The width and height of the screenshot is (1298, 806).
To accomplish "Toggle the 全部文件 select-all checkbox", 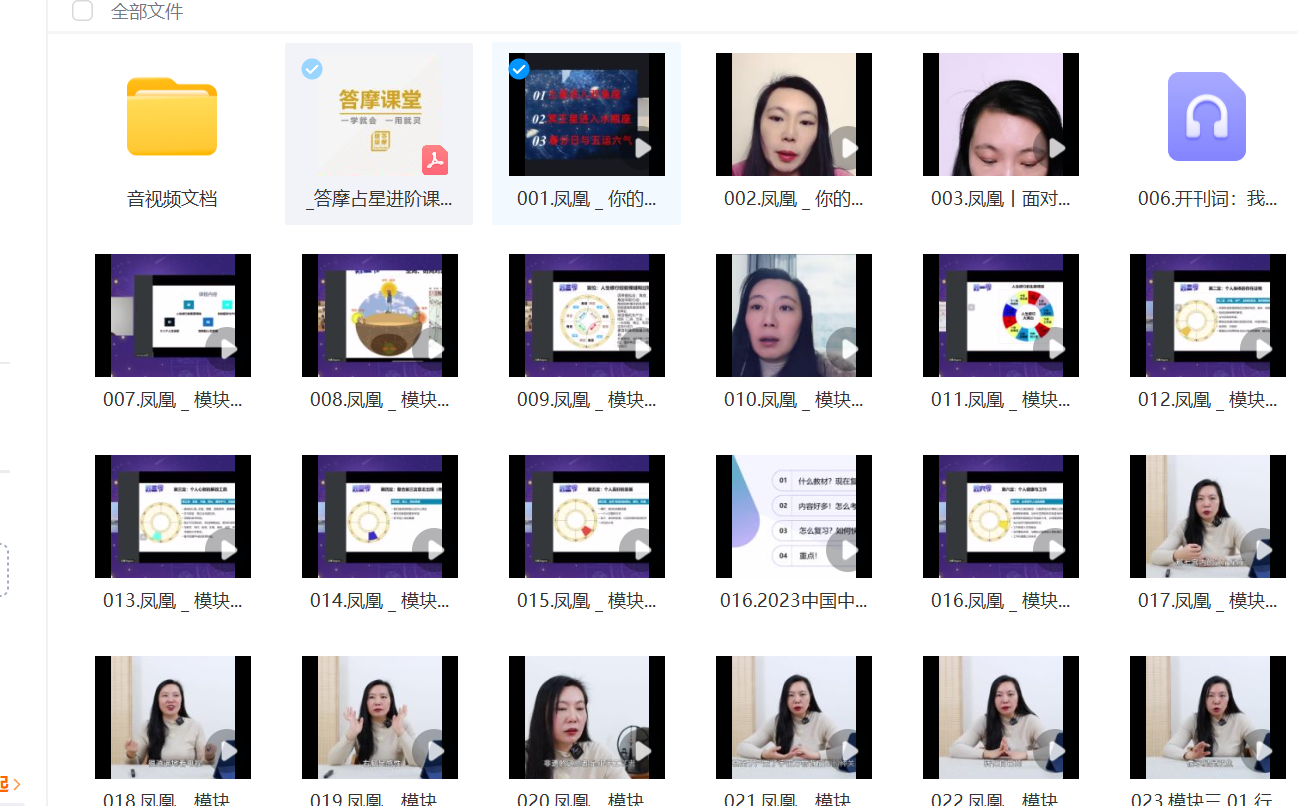I will pyautogui.click(x=83, y=12).
